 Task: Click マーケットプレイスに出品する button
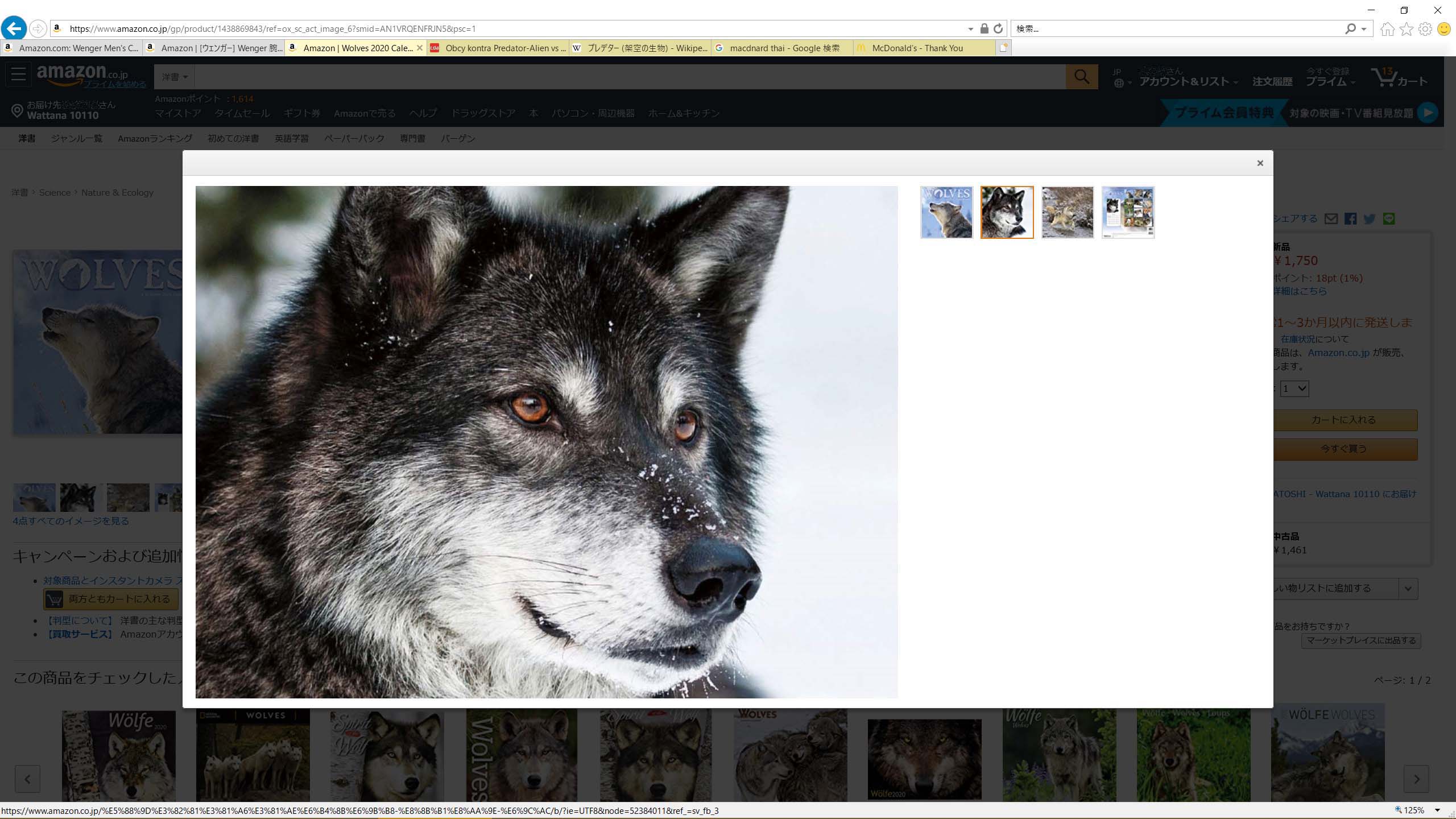point(1361,640)
